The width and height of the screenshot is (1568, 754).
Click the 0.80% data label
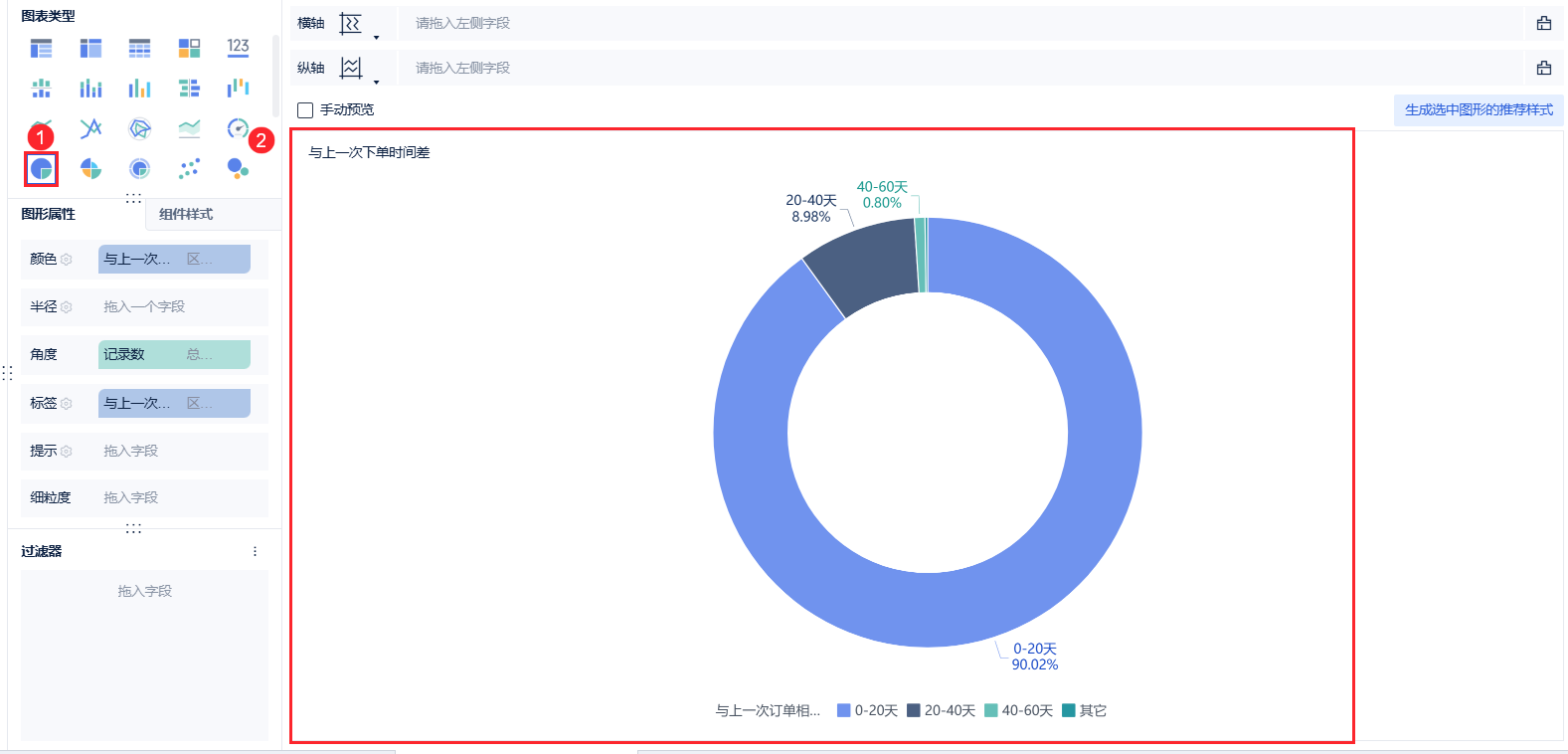[882, 203]
